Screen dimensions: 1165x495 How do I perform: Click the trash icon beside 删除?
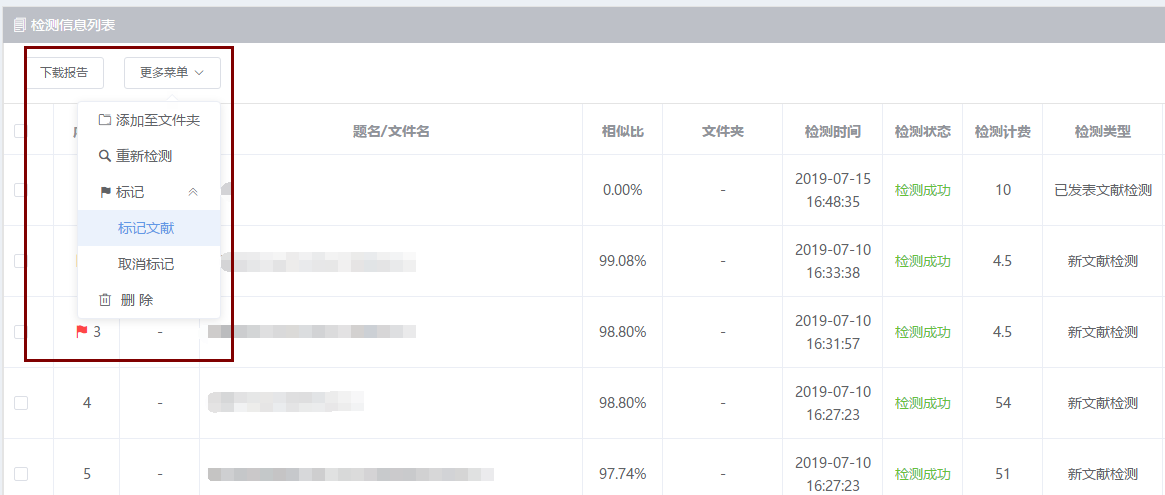(x=106, y=300)
